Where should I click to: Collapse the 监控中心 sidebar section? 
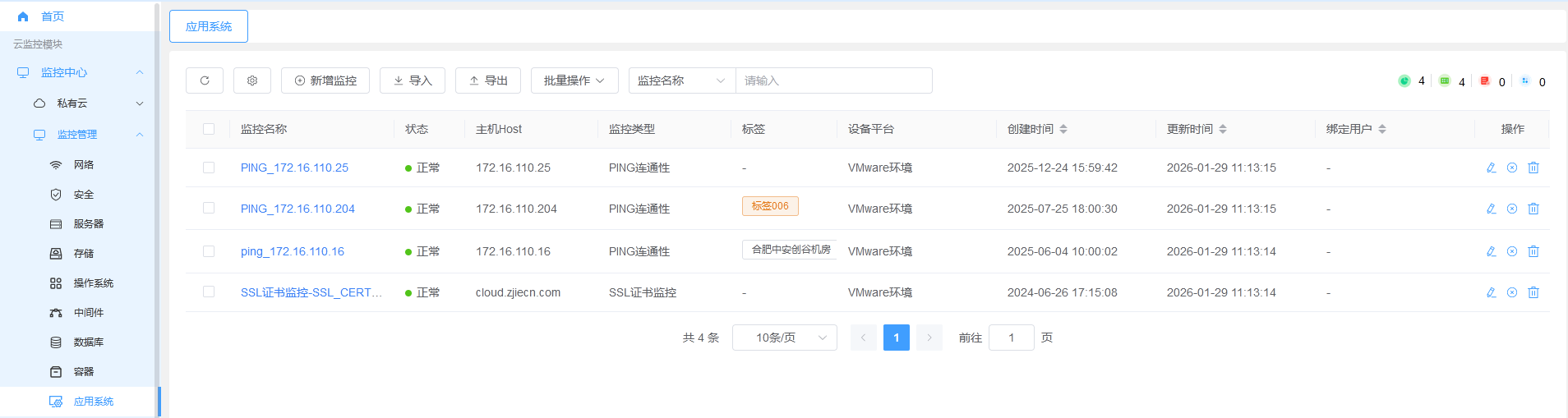tap(140, 72)
